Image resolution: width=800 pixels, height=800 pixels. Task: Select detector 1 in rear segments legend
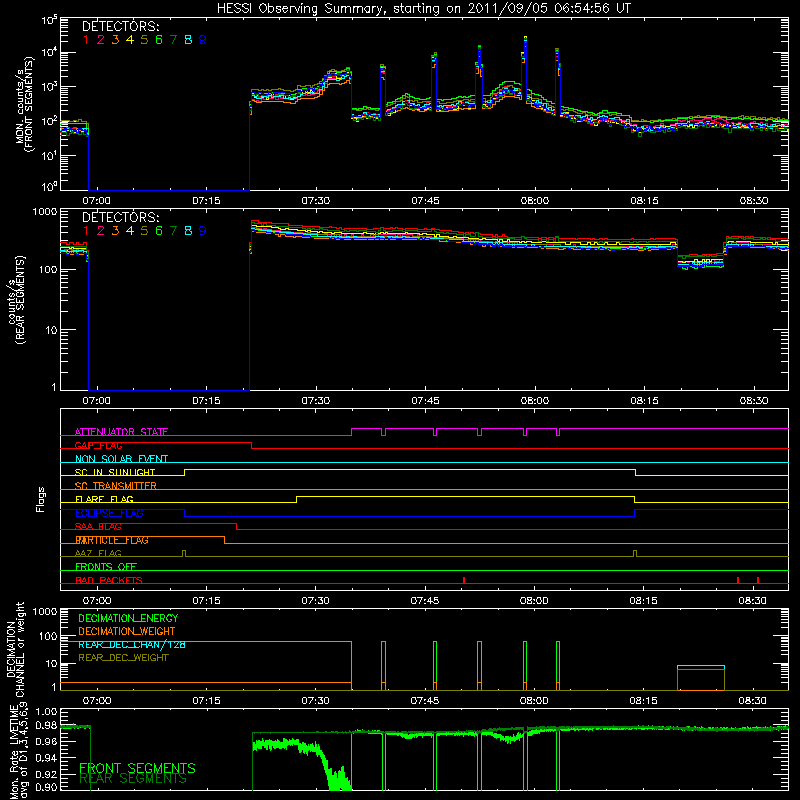pos(86,231)
